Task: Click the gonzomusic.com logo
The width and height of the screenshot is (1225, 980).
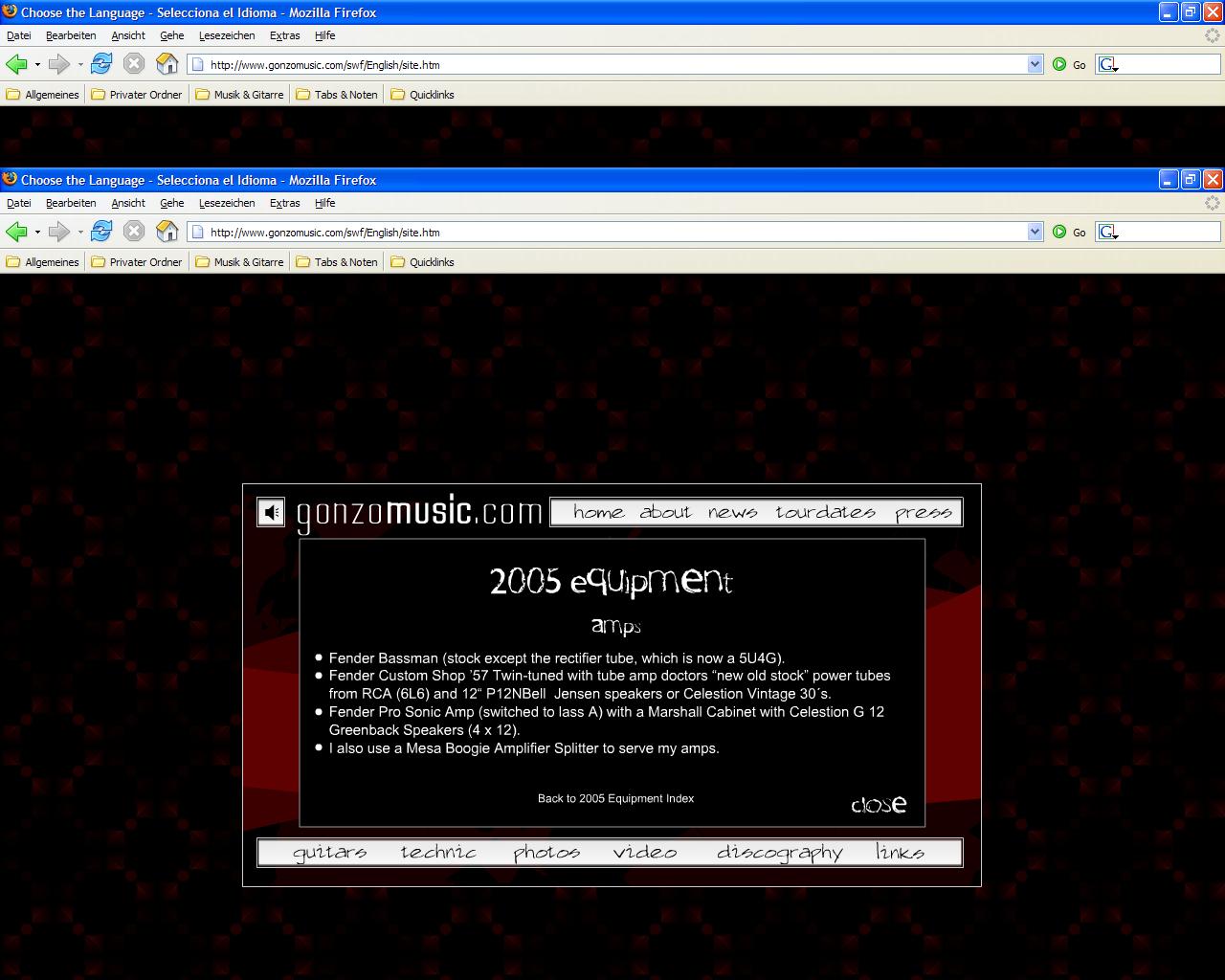Action: (x=419, y=512)
